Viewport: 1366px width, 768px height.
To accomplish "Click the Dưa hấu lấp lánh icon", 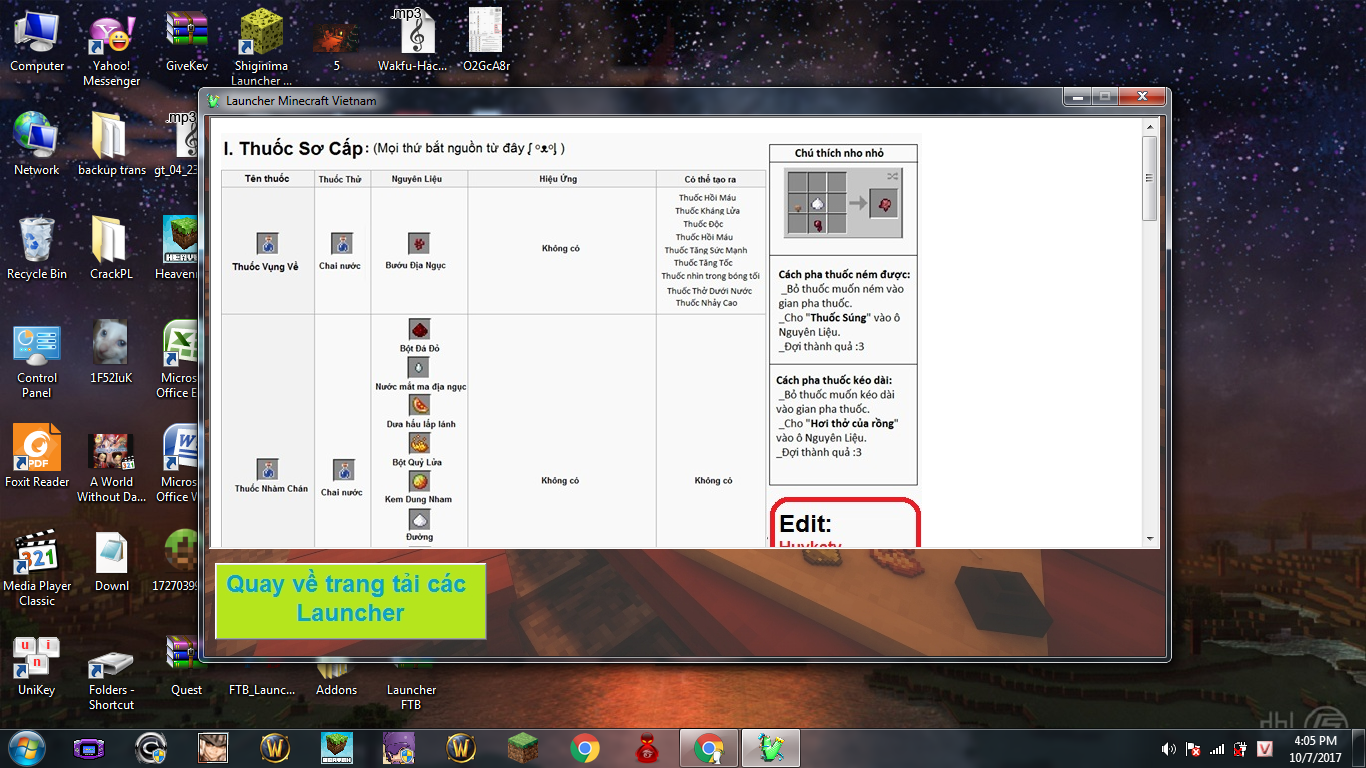I will 419,405.
